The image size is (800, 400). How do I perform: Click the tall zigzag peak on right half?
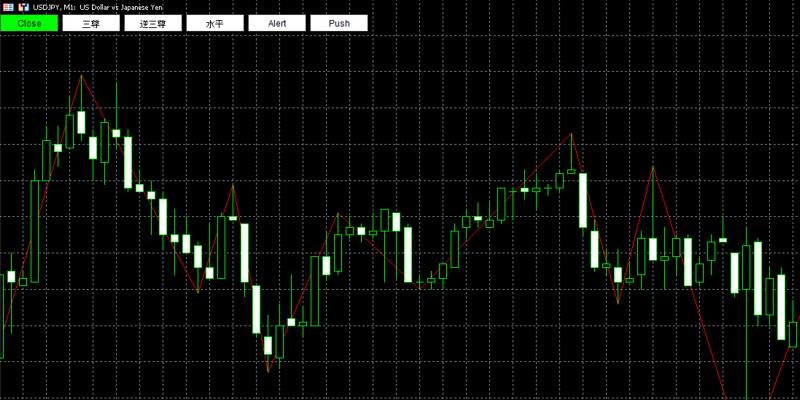coord(571,134)
